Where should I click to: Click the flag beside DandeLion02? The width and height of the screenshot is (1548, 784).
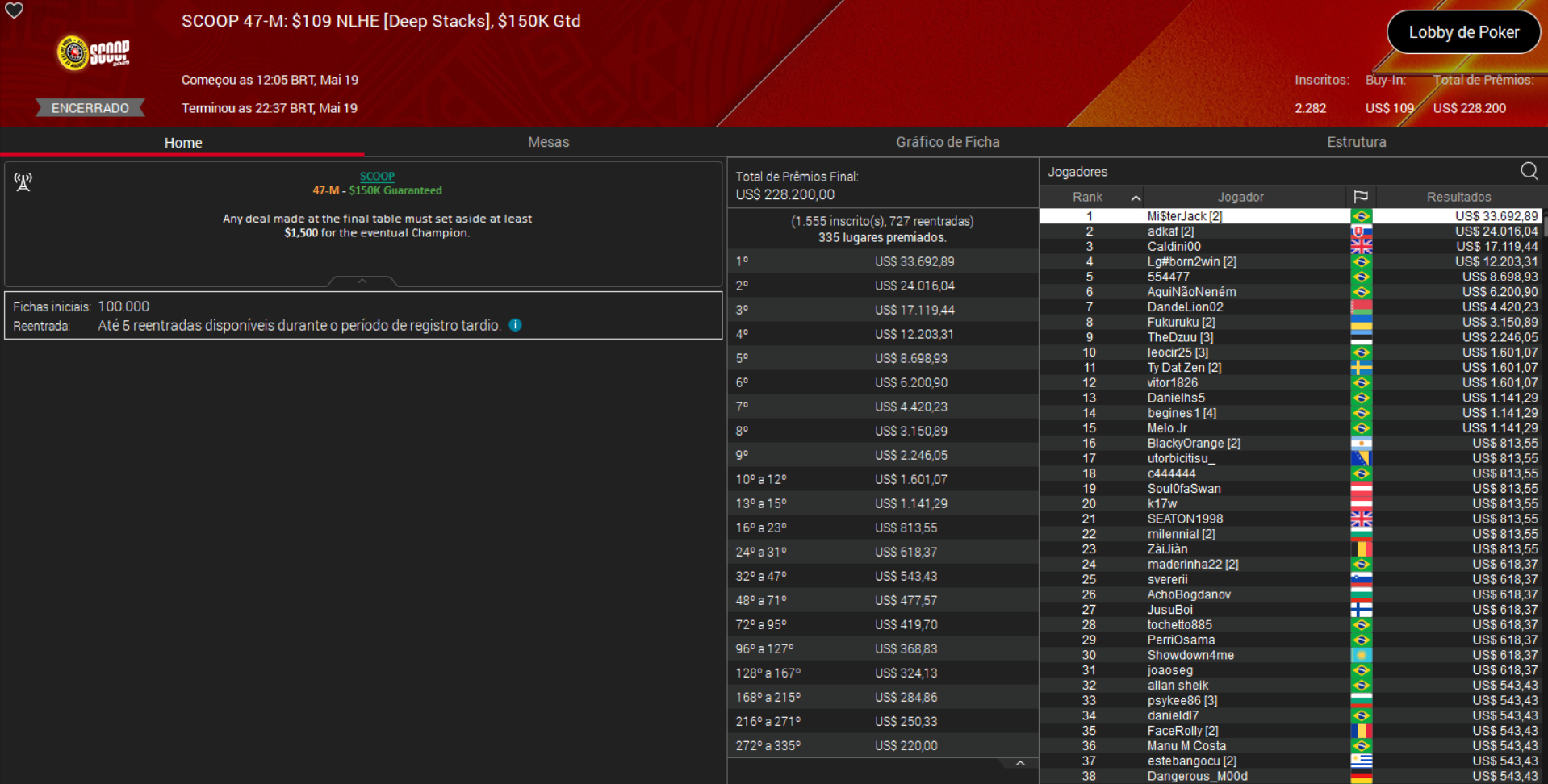coord(1361,307)
